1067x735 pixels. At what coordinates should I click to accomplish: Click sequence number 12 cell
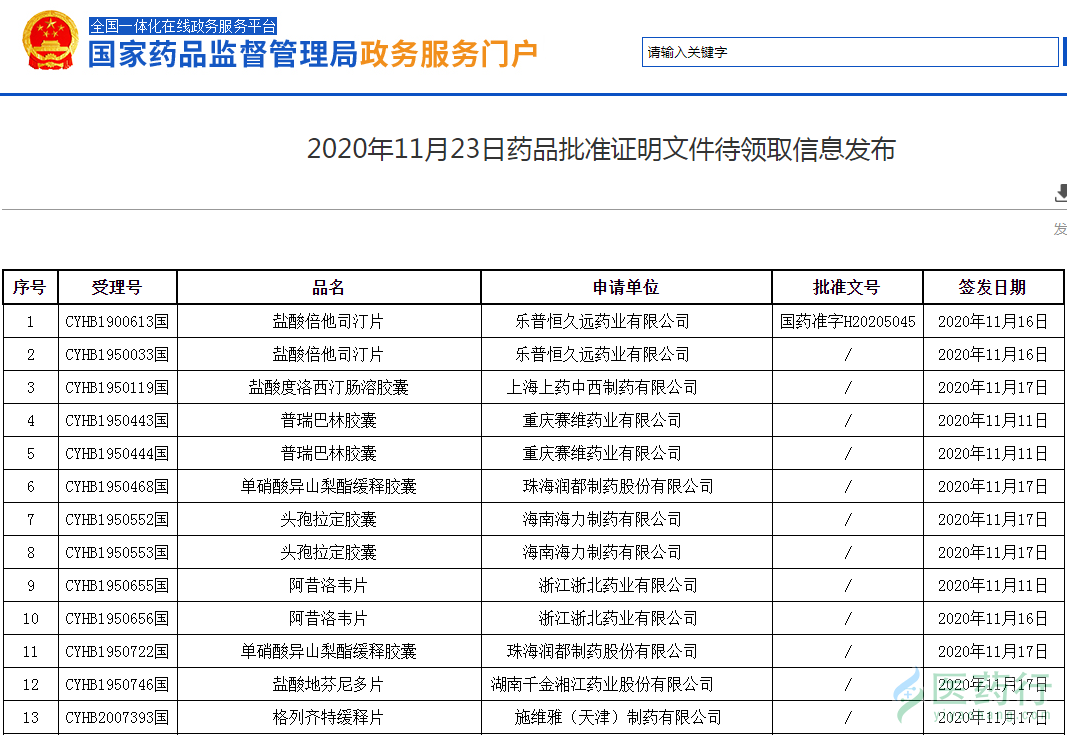click(x=30, y=685)
